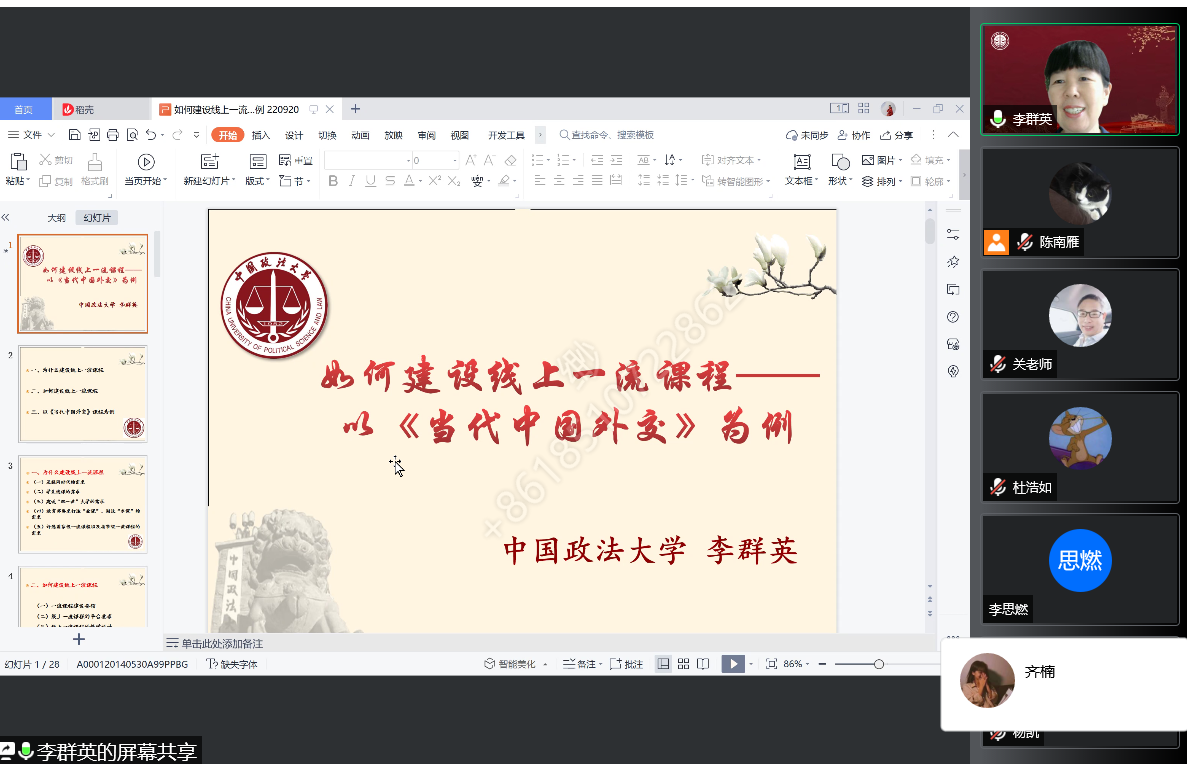Image resolution: width=1187 pixels, height=764 pixels.
Task: Click the Italic formatting icon
Action: [352, 181]
